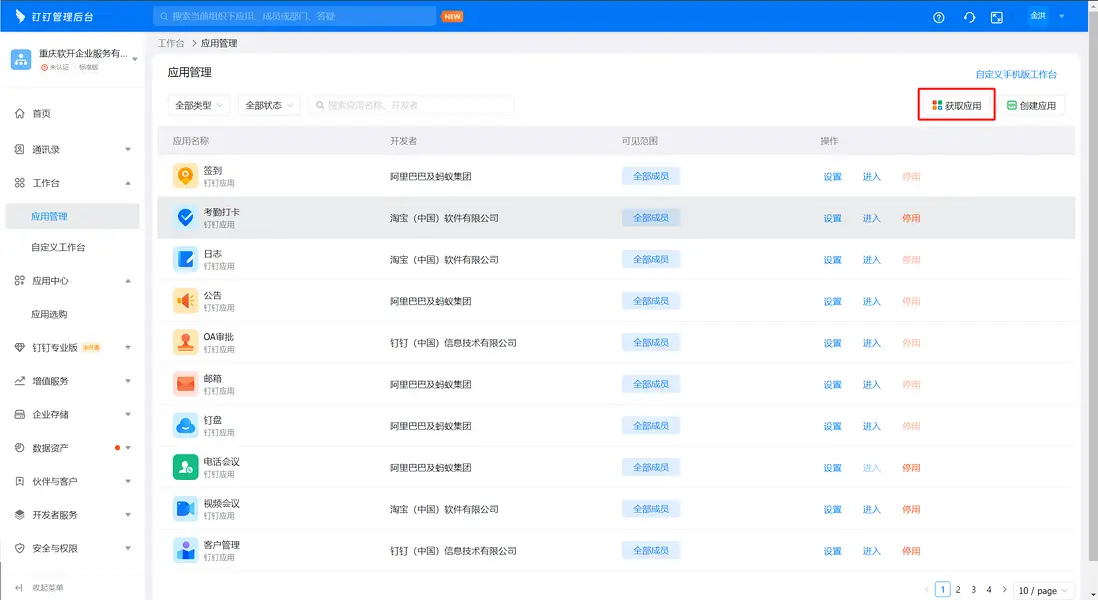Click the 可见范围 column header
Image resolution: width=1098 pixels, height=600 pixels.
(x=639, y=141)
